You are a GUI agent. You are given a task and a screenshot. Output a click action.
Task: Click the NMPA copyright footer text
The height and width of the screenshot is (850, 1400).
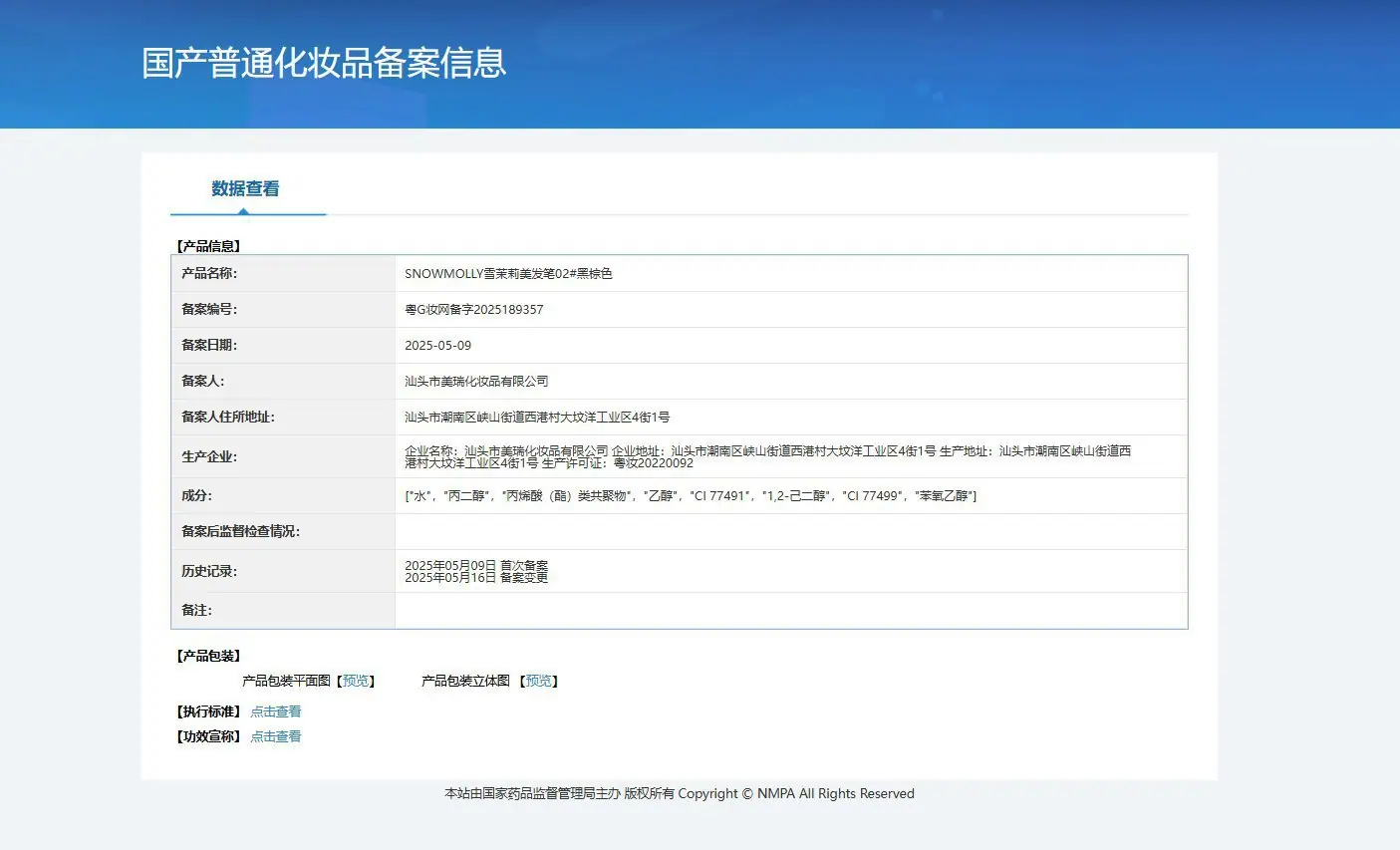(x=680, y=794)
